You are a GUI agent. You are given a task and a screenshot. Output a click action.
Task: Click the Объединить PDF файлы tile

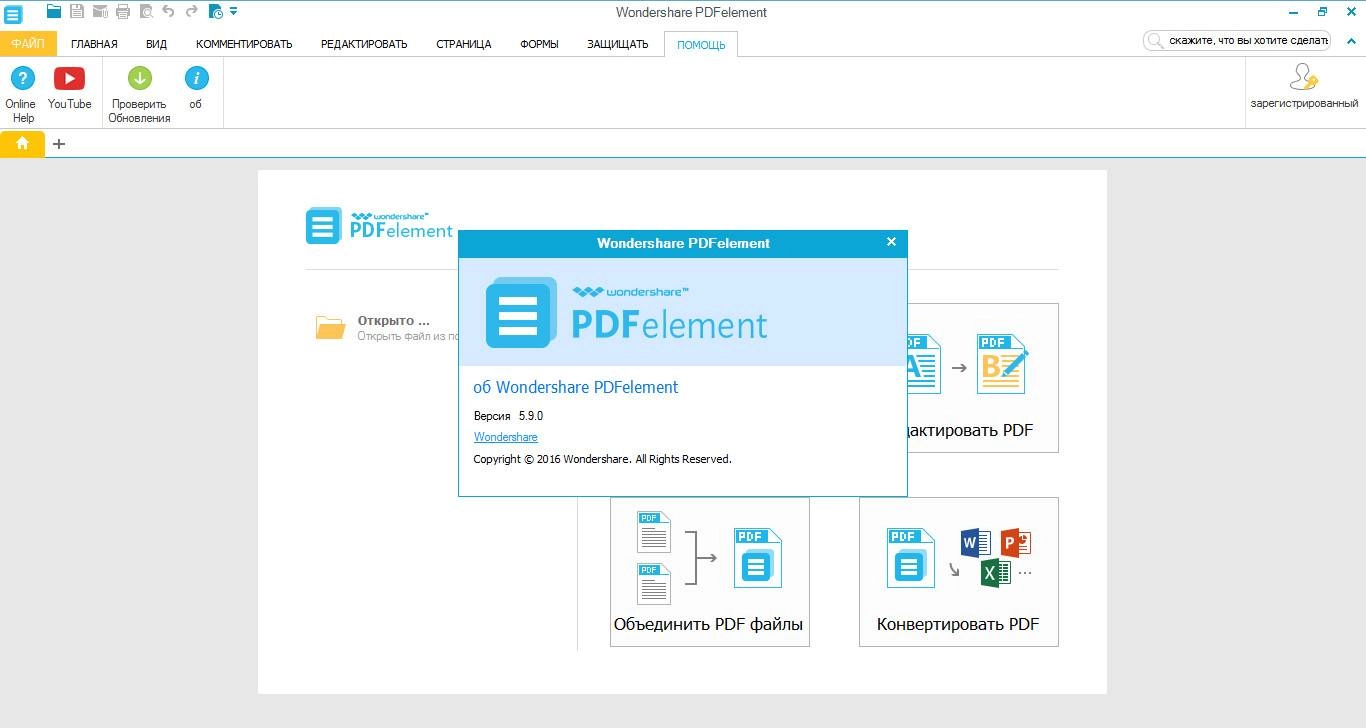pyautogui.click(x=709, y=572)
